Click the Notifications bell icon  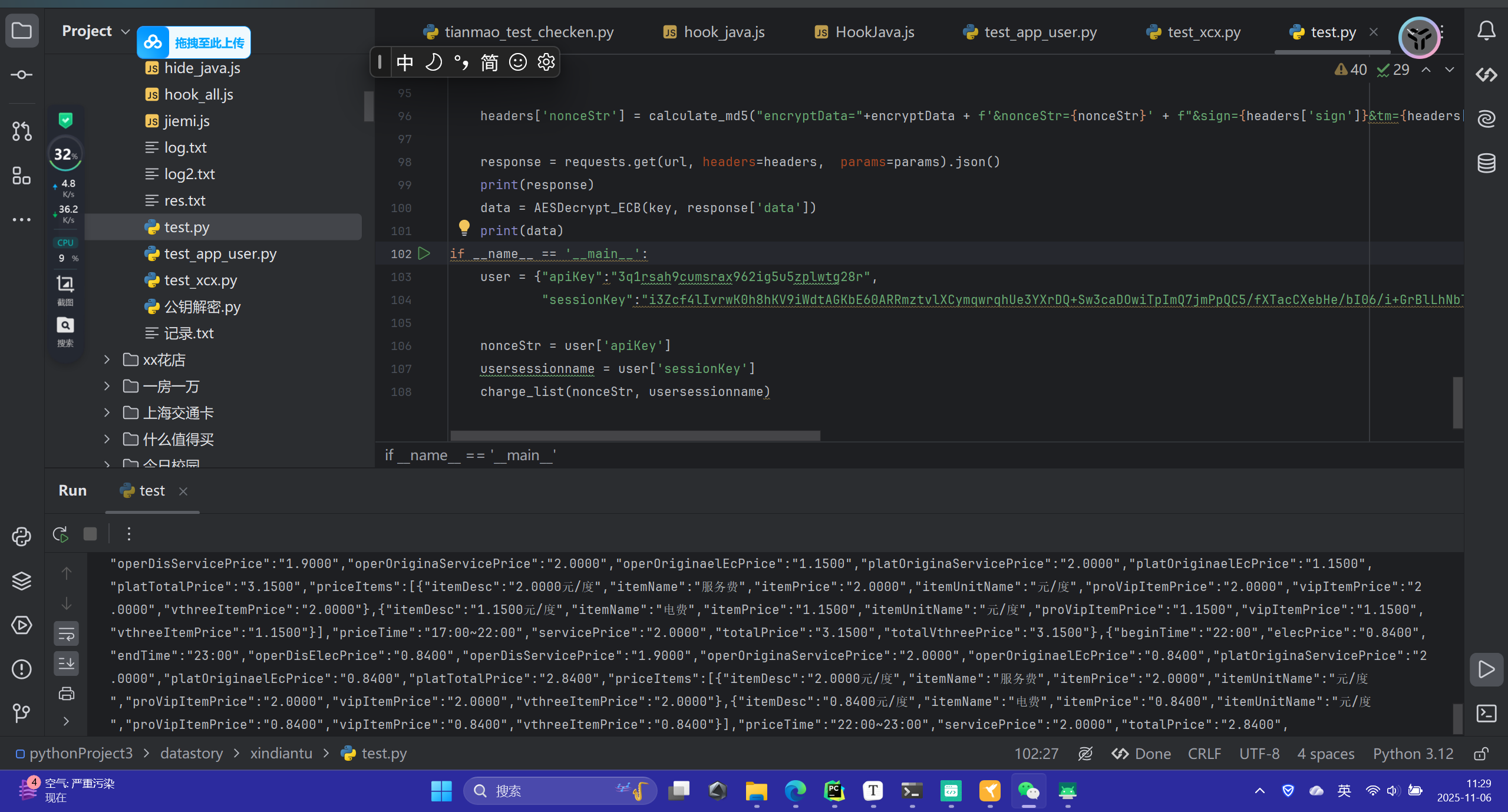pos(1486,31)
